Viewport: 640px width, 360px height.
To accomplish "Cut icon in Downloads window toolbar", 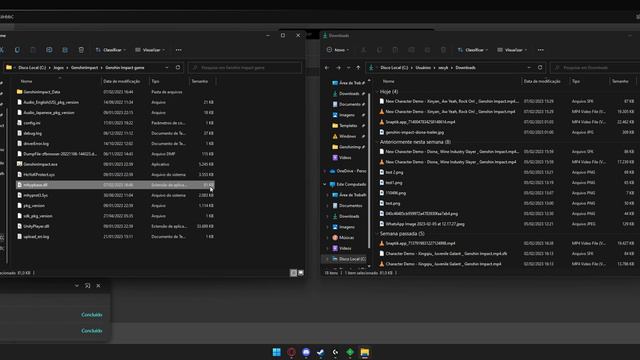I will [363, 50].
